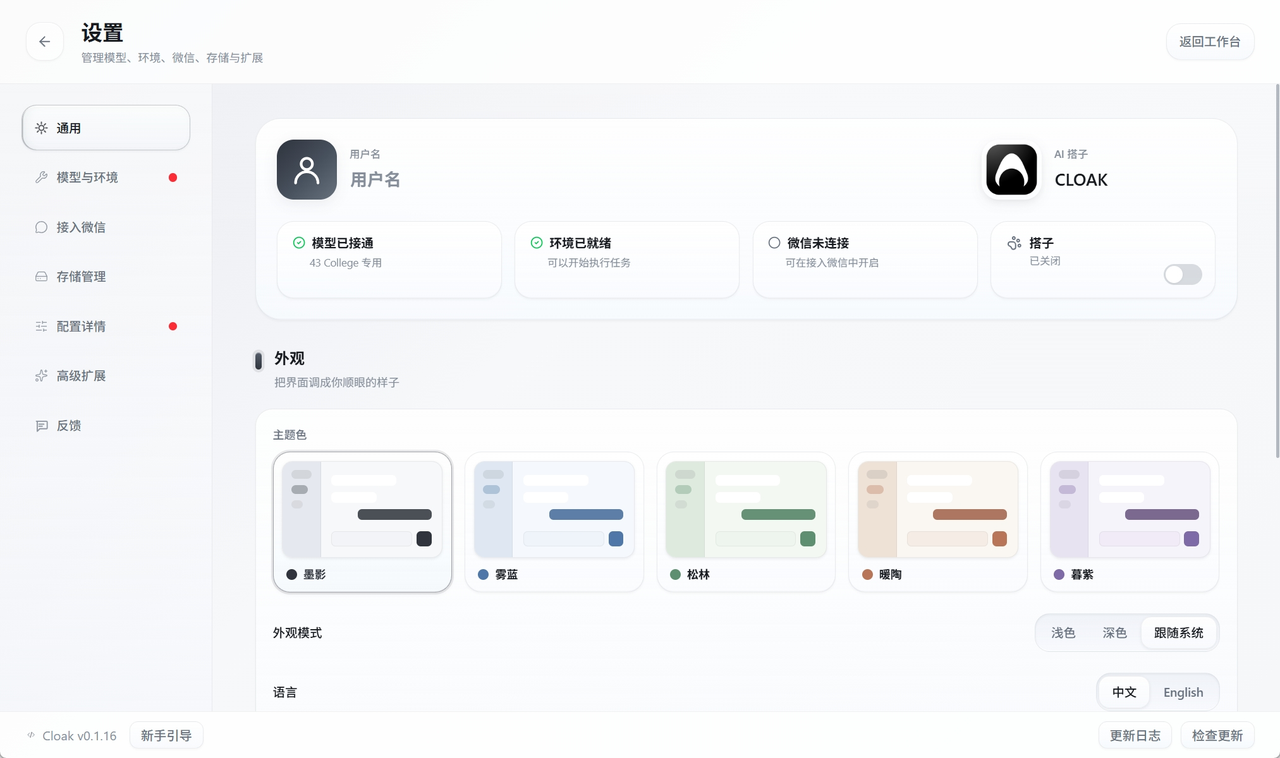This screenshot has width=1280, height=758.
Task: Click the green check icon beside 环境已就绪
Action: (537, 243)
